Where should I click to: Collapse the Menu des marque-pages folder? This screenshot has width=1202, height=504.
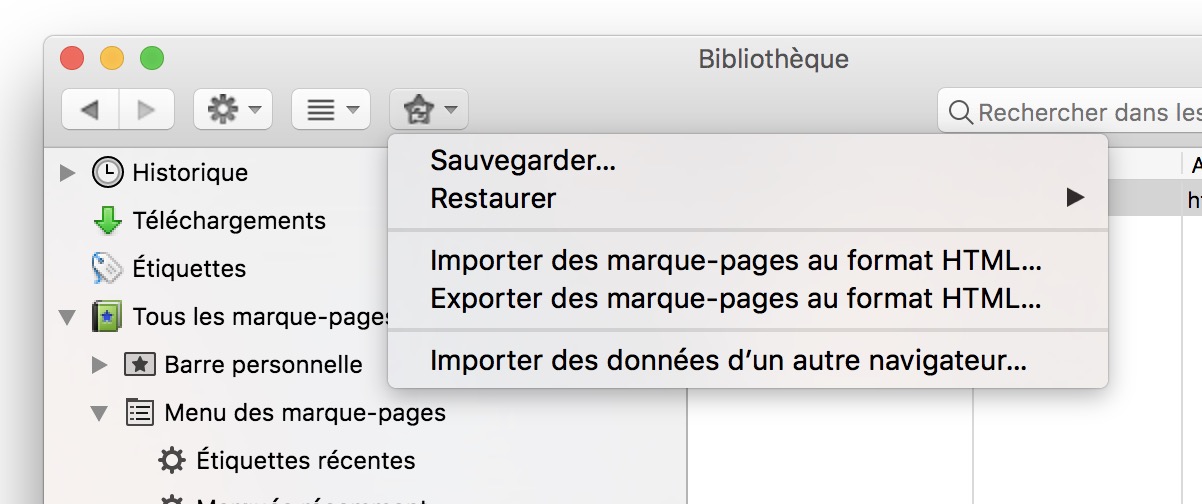99,413
